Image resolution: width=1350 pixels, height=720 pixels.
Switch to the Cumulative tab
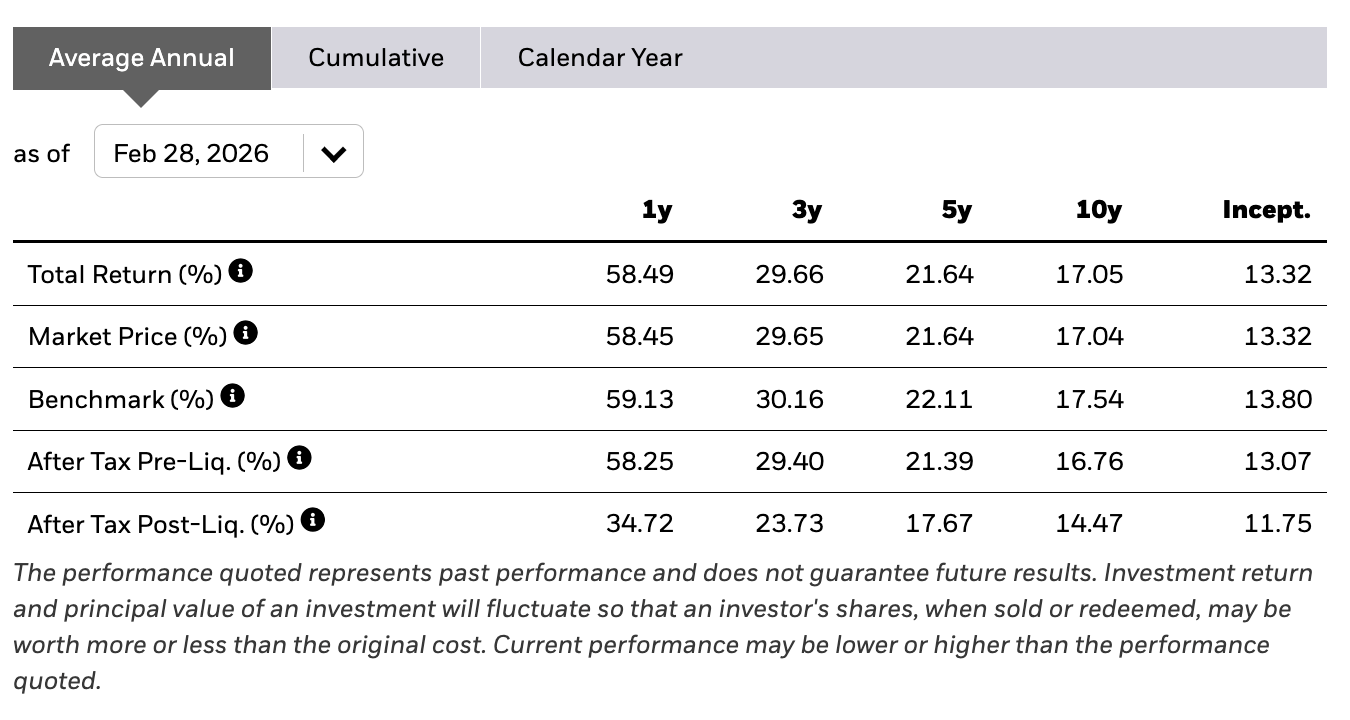376,58
